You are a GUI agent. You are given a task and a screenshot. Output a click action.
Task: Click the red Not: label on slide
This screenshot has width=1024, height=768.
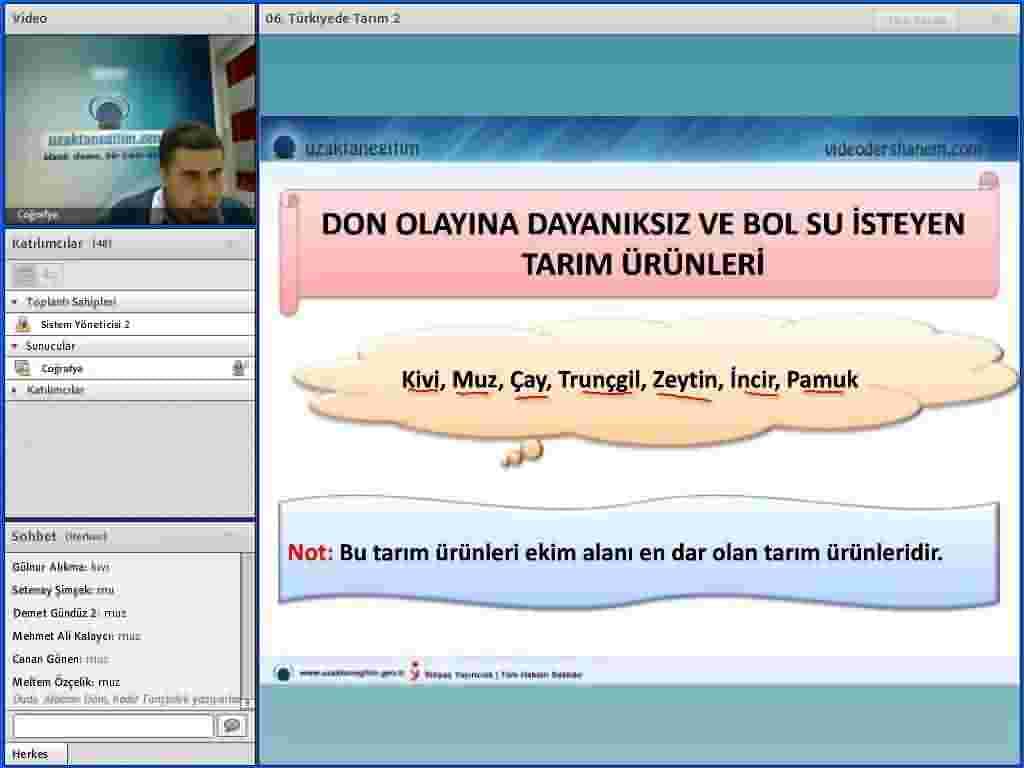coord(310,552)
